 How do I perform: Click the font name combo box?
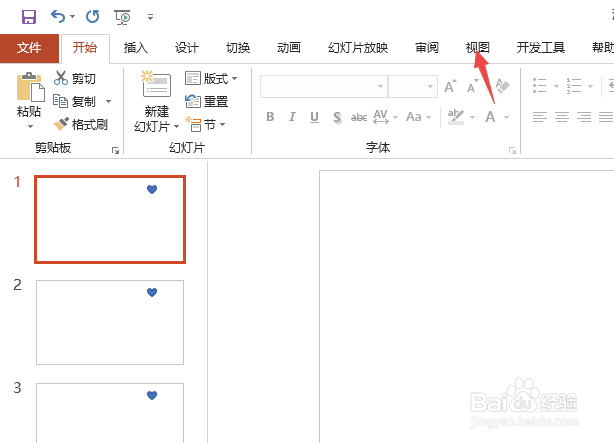(324, 86)
